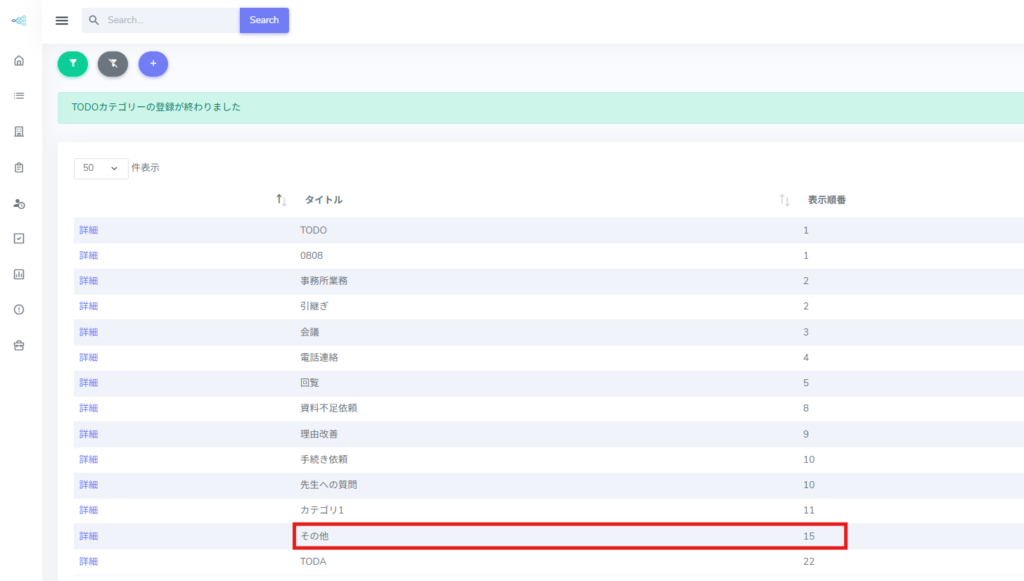
Task: Toggle the hamburger menu in the header
Action: (x=62, y=20)
